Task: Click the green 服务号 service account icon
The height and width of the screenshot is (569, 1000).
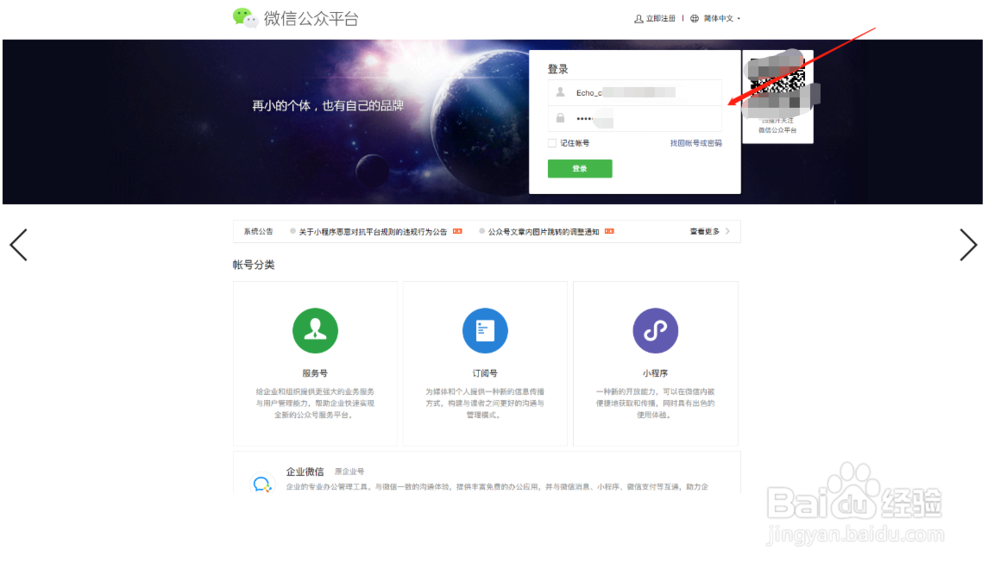Action: (x=315, y=330)
